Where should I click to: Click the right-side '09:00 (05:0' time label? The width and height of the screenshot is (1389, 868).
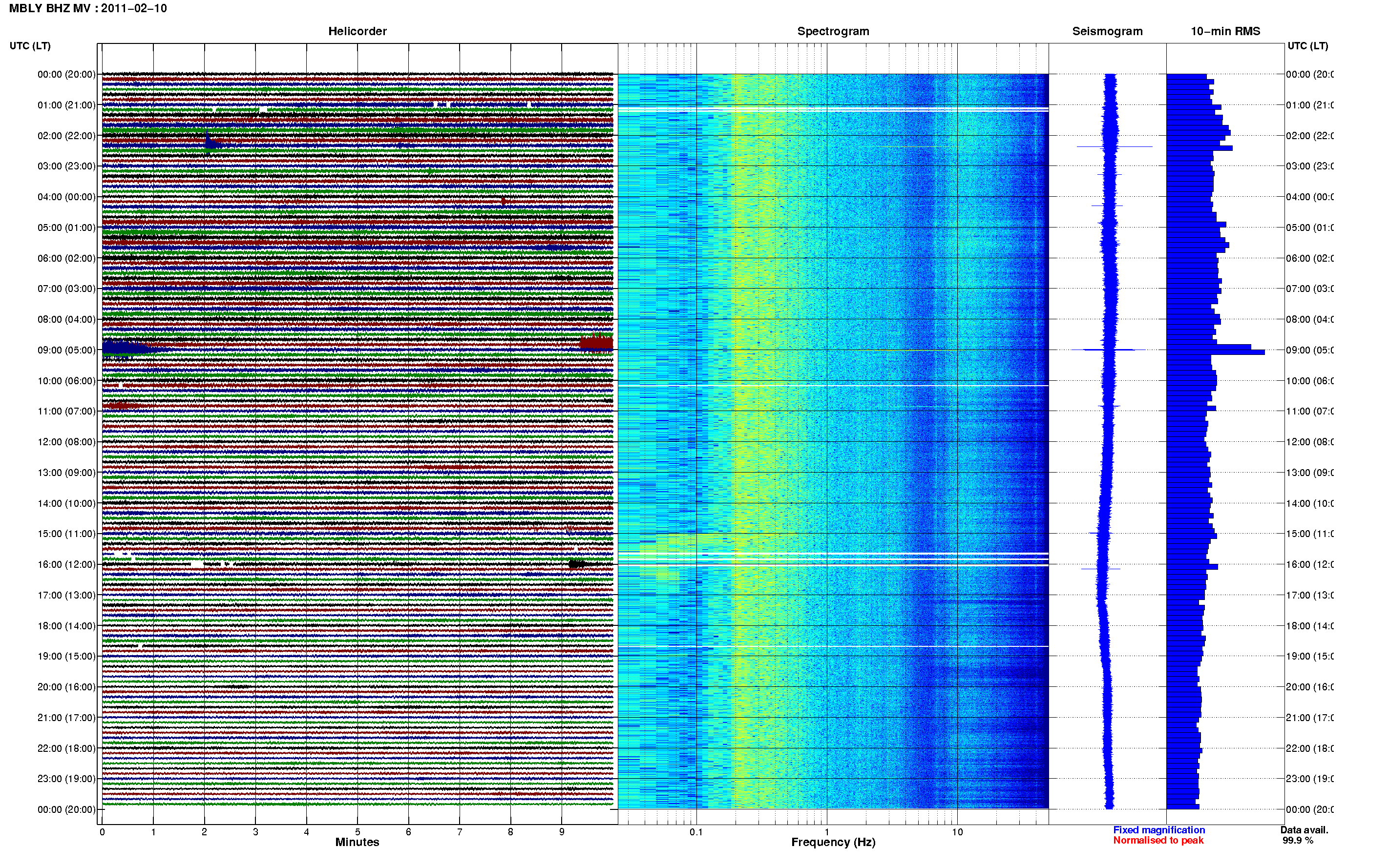(1310, 350)
